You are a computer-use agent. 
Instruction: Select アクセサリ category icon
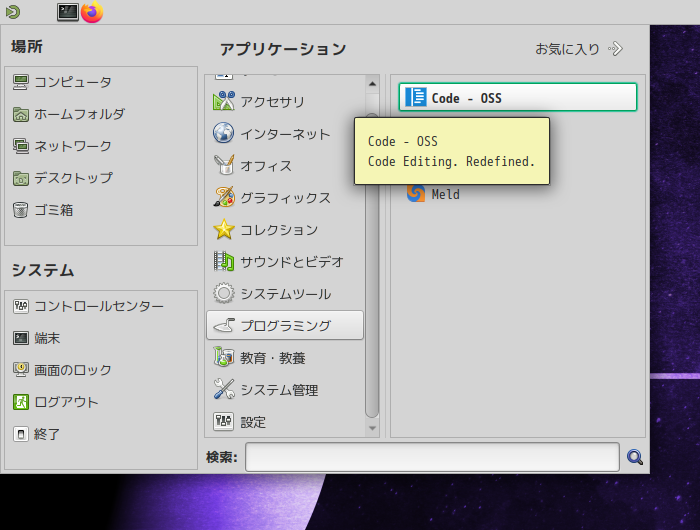[x=224, y=101]
